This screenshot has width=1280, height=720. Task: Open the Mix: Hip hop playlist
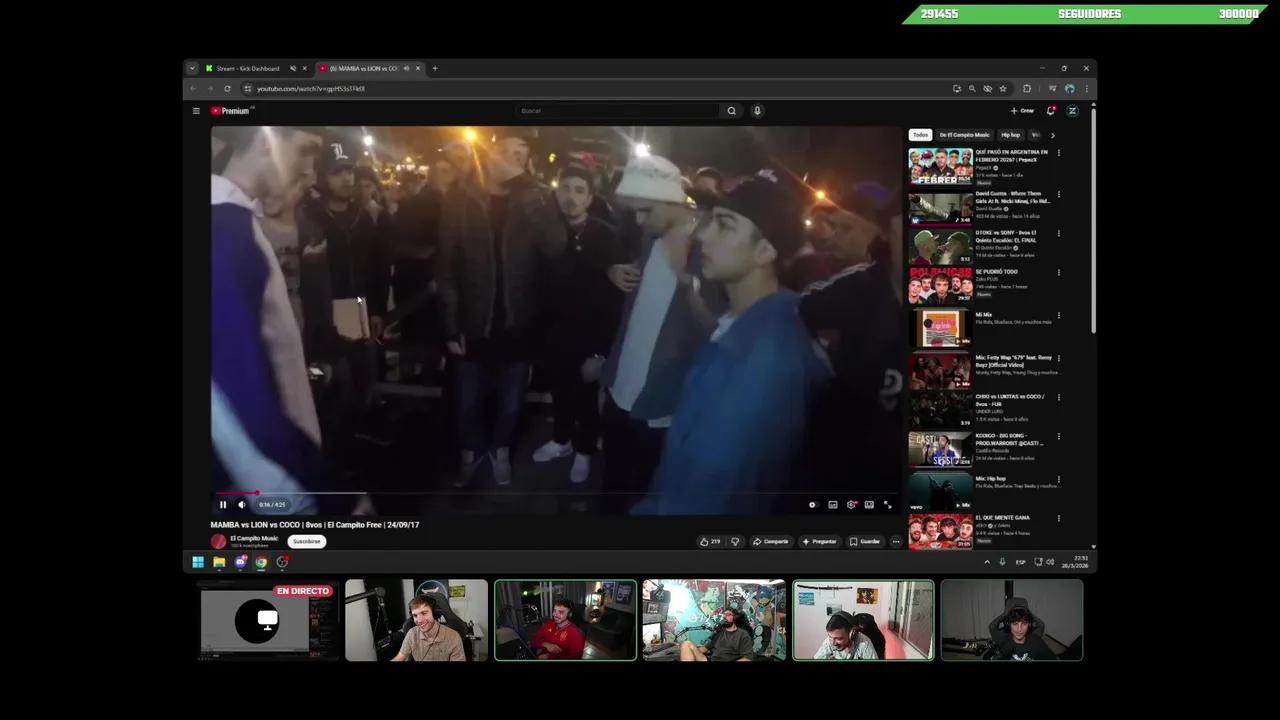(x=940, y=492)
